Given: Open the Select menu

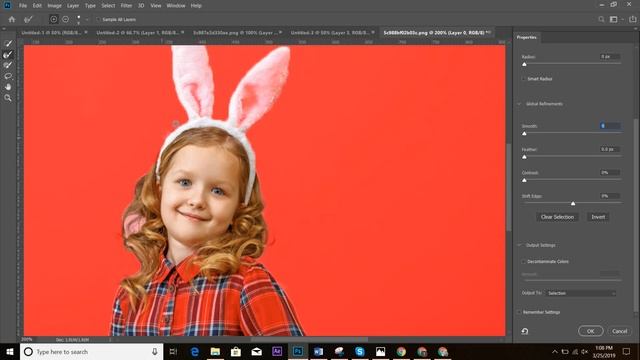Looking at the screenshot, I should click(108, 6).
